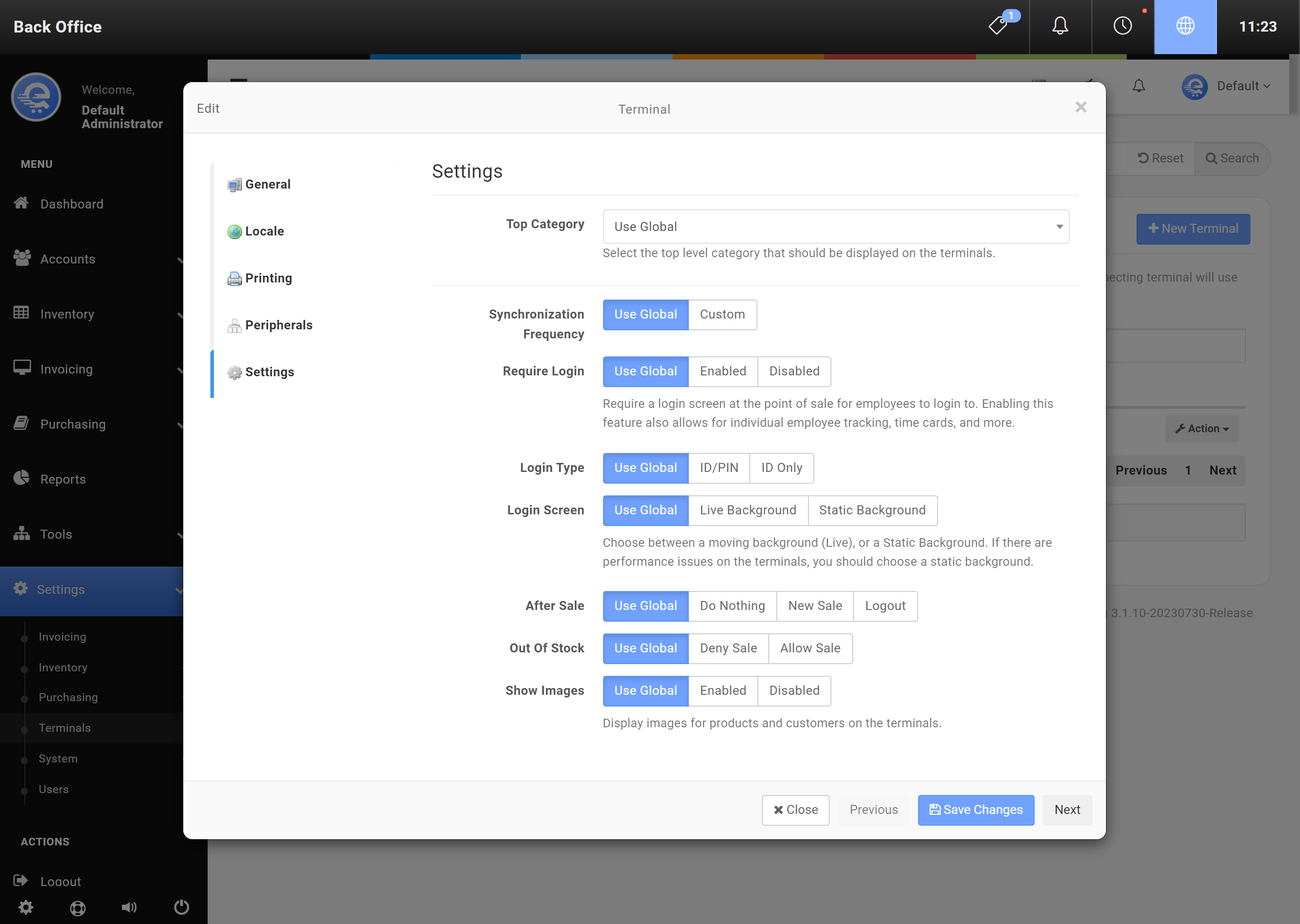Open the bell notifications in top bar
The width and height of the screenshot is (1300, 924).
coord(1060,26)
